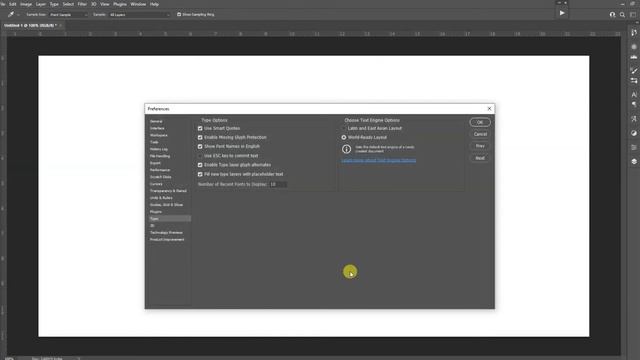
Task: Open the View menu
Action: pos(104,4)
